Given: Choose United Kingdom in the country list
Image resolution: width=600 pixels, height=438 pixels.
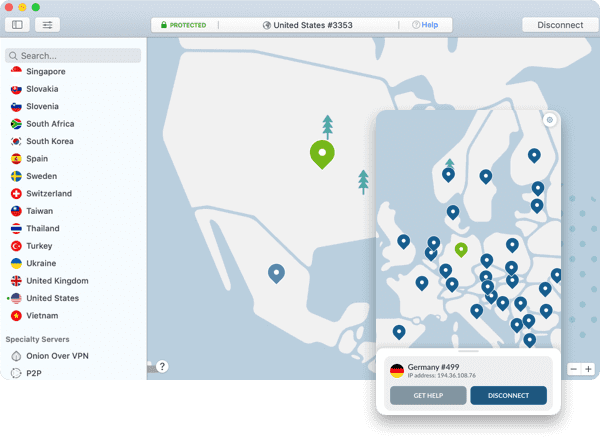Looking at the screenshot, I should point(57,281).
